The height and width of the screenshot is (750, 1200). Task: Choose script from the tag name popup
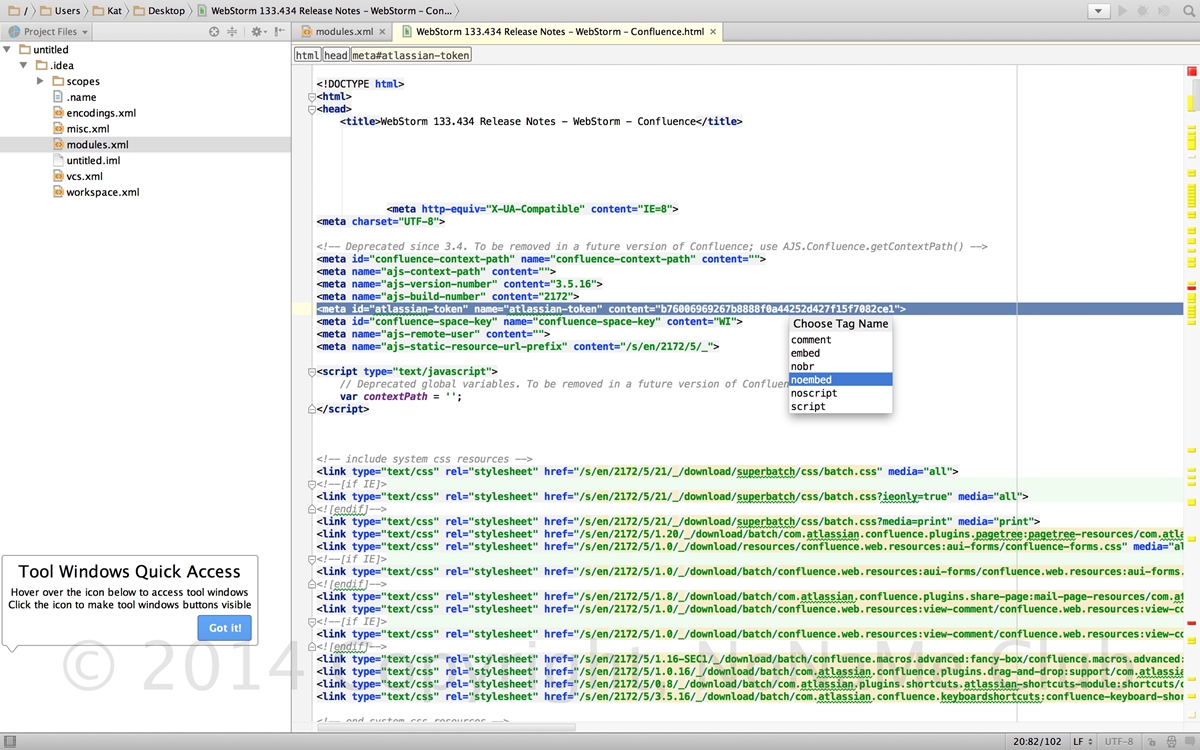tap(840, 407)
